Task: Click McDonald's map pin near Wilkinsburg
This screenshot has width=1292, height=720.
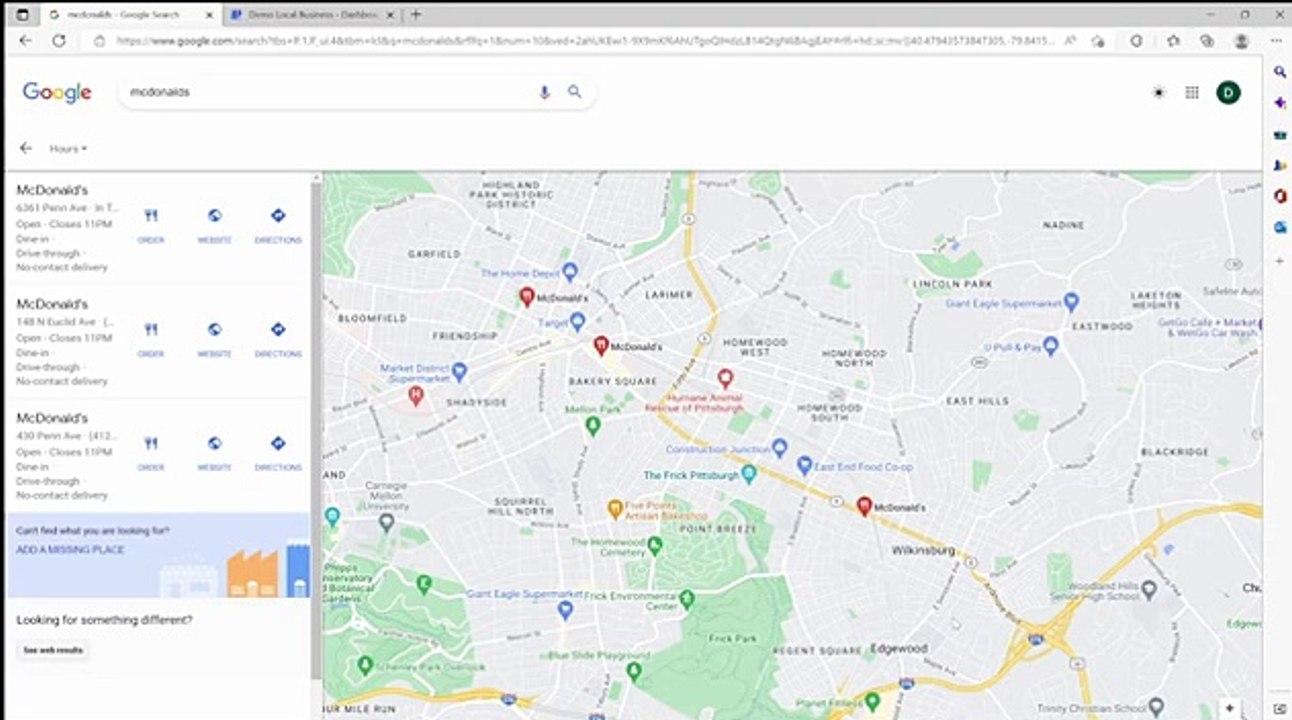Action: pos(865,506)
